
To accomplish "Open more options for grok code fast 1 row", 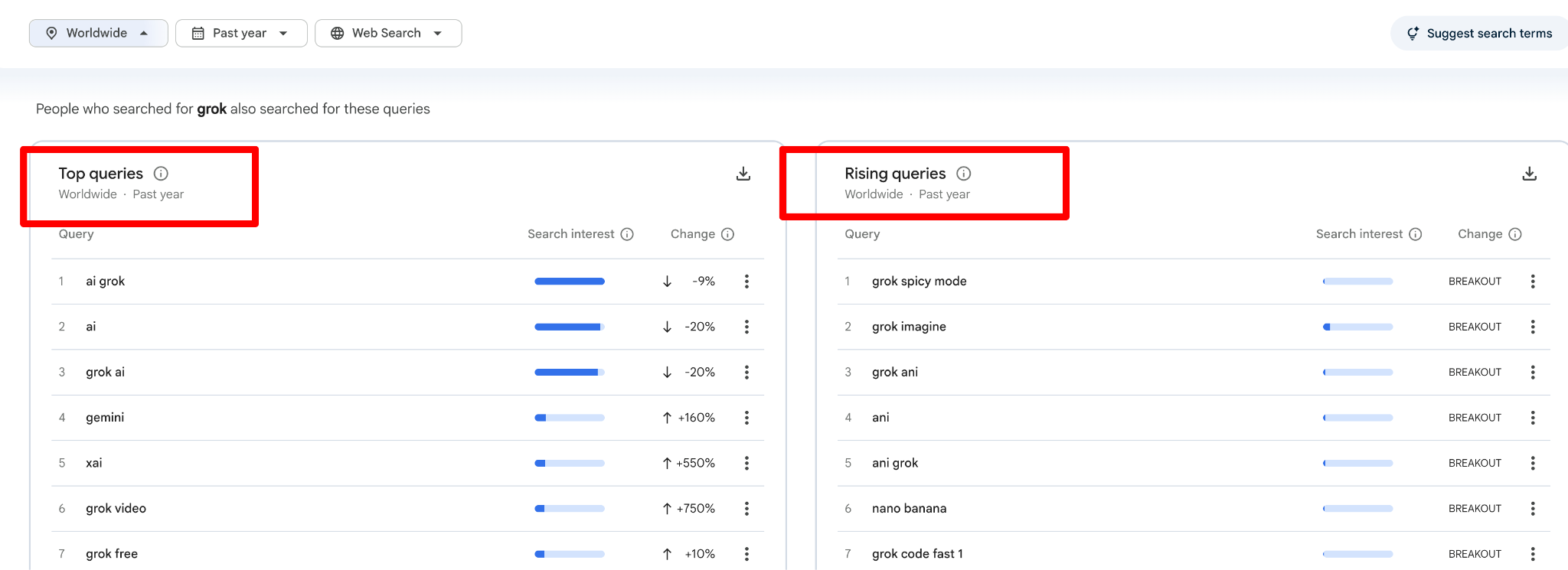I will pos(1533,554).
